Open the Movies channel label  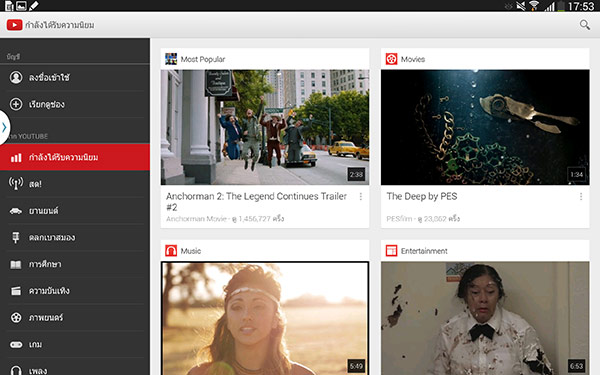coord(412,59)
